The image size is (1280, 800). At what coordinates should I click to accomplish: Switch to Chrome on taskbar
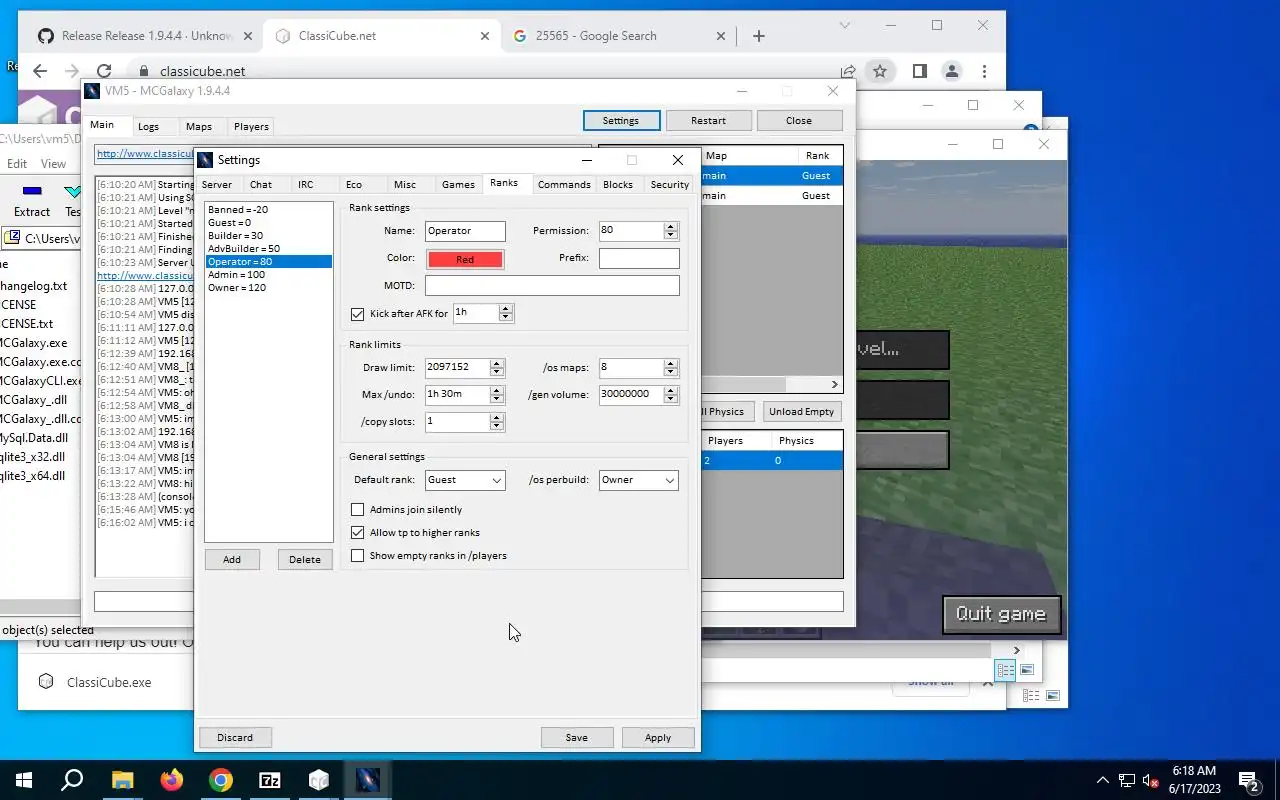tap(221, 780)
